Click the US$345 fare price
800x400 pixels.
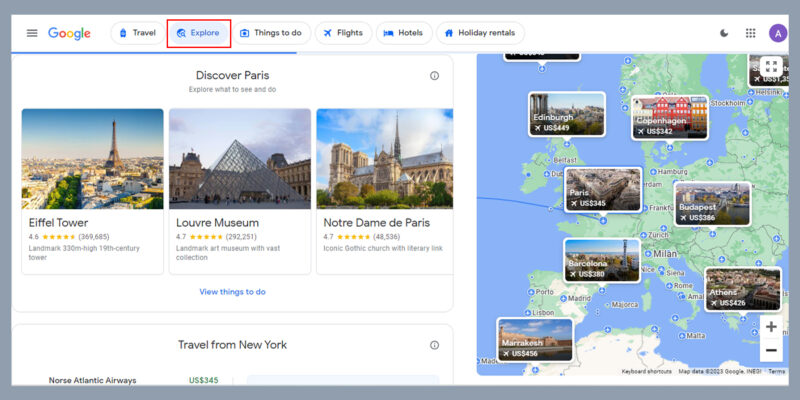coord(204,380)
